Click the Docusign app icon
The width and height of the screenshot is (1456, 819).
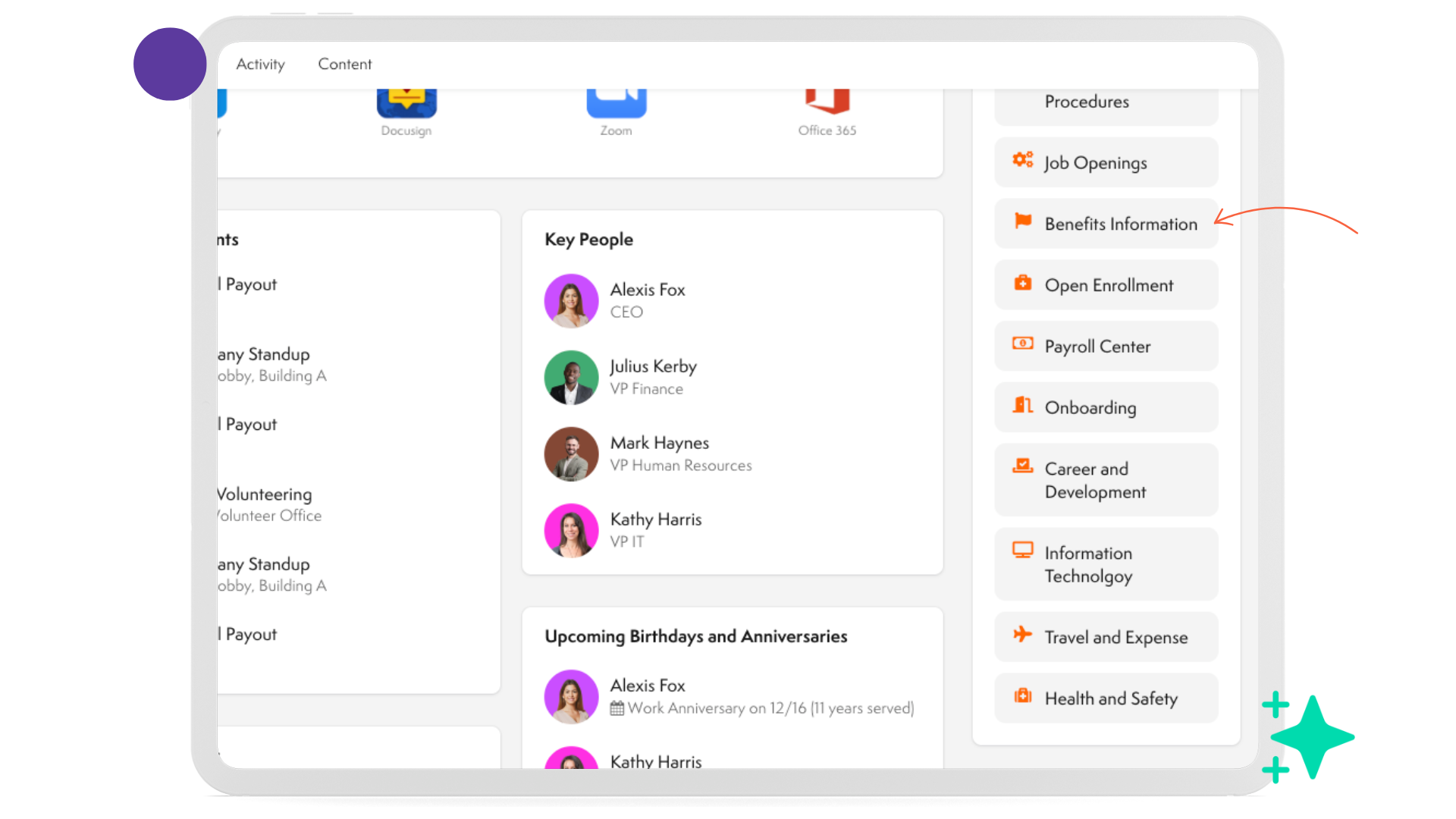406,104
